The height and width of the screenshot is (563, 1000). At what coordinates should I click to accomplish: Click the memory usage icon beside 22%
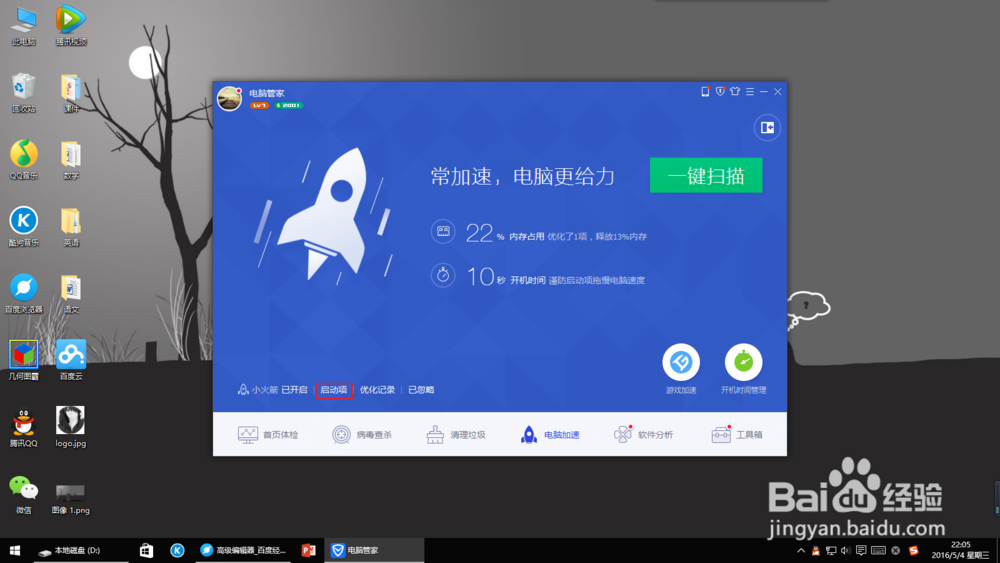coord(443,231)
